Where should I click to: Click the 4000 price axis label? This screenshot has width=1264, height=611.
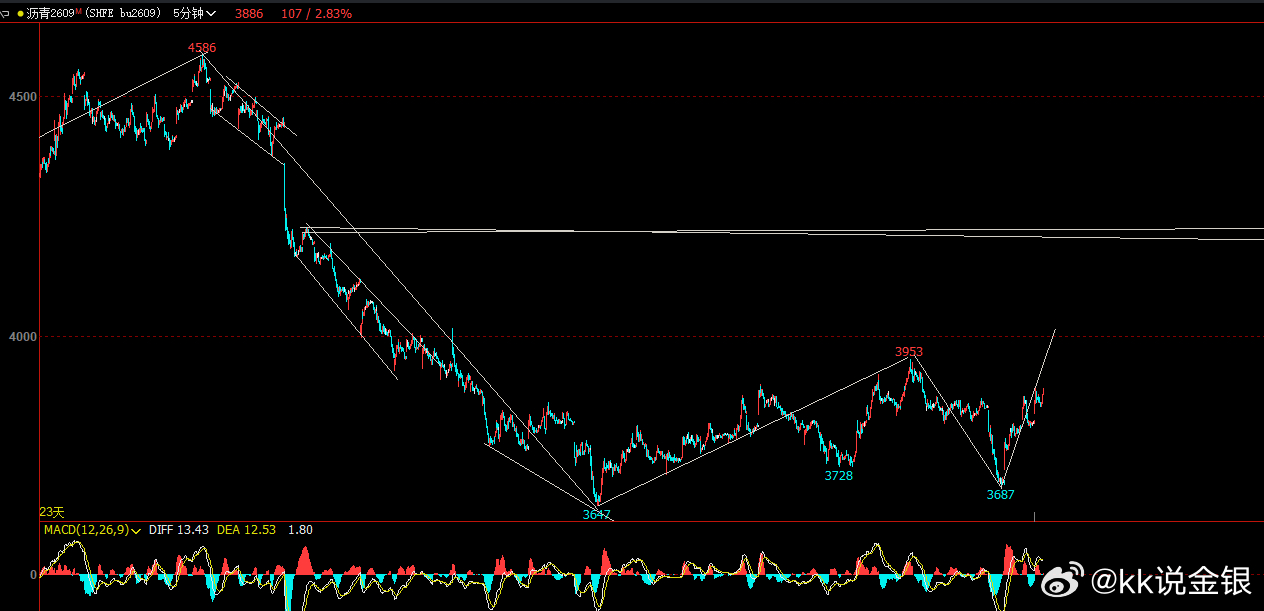point(24,337)
